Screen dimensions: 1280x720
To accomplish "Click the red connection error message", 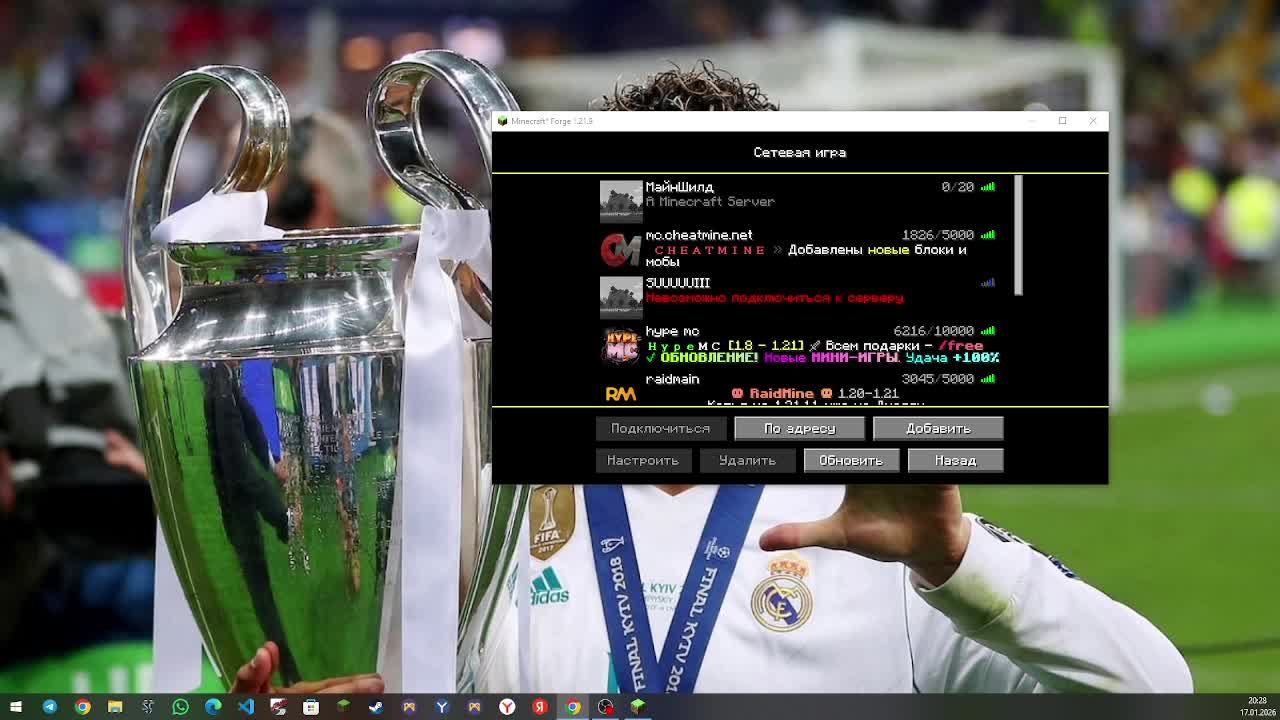I will pos(774,298).
